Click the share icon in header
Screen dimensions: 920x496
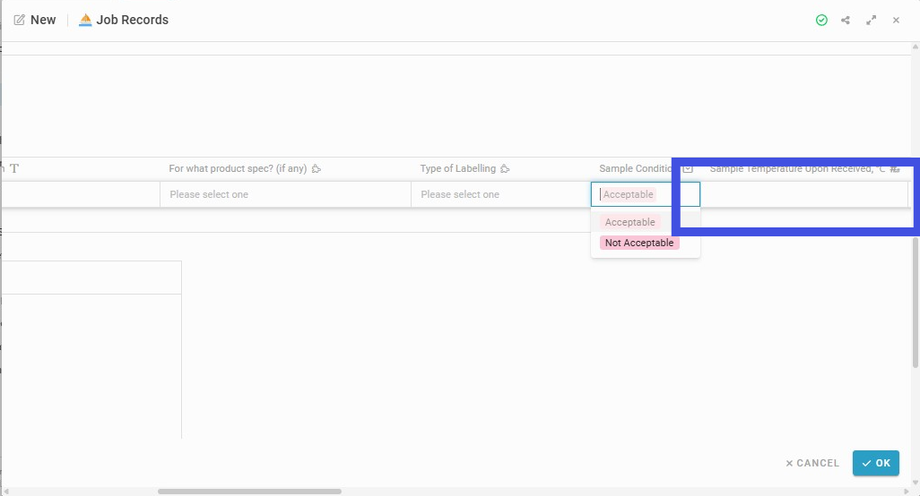[845, 20]
